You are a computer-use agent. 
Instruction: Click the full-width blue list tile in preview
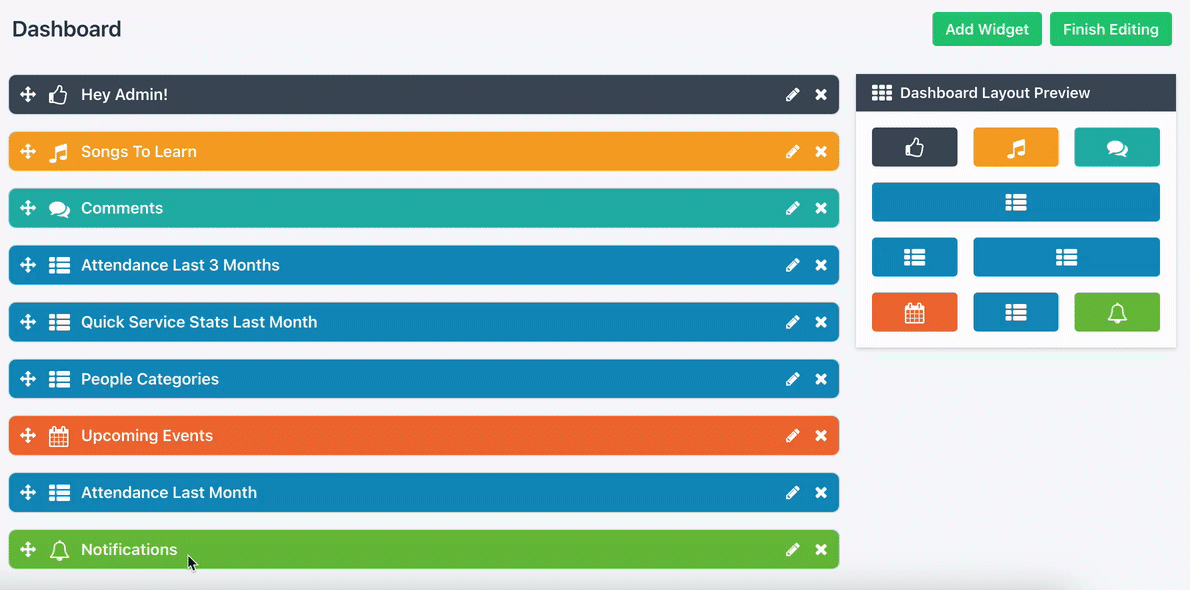[x=1015, y=202]
